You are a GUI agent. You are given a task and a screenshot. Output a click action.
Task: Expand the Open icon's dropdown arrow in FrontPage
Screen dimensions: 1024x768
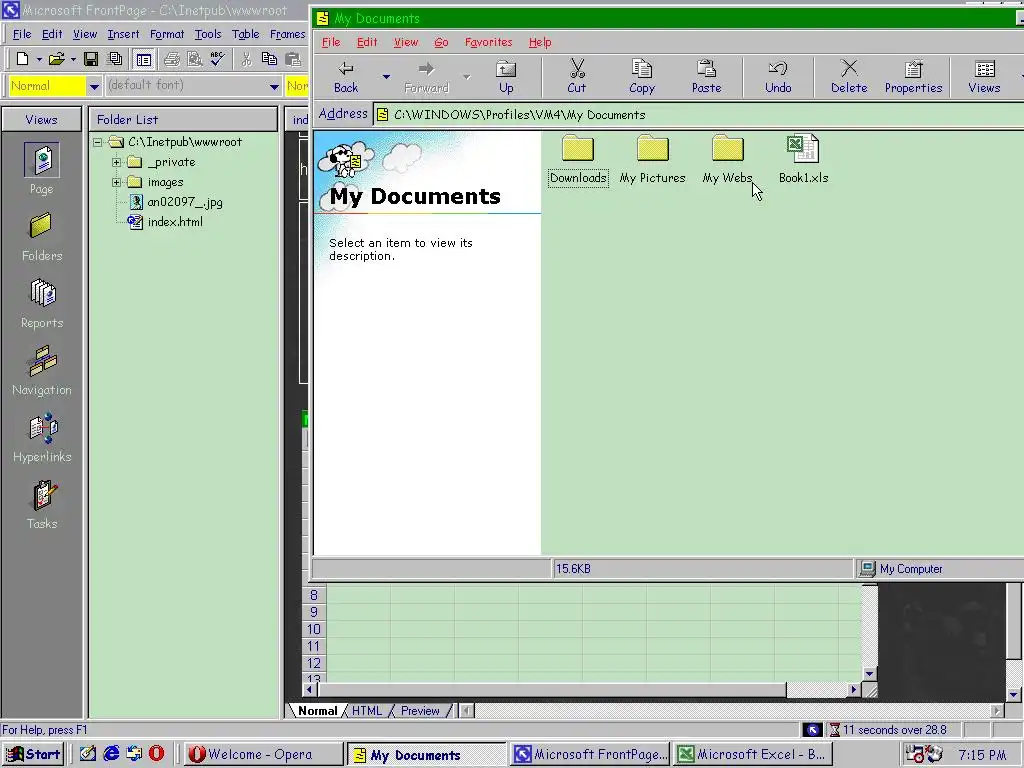(x=73, y=59)
